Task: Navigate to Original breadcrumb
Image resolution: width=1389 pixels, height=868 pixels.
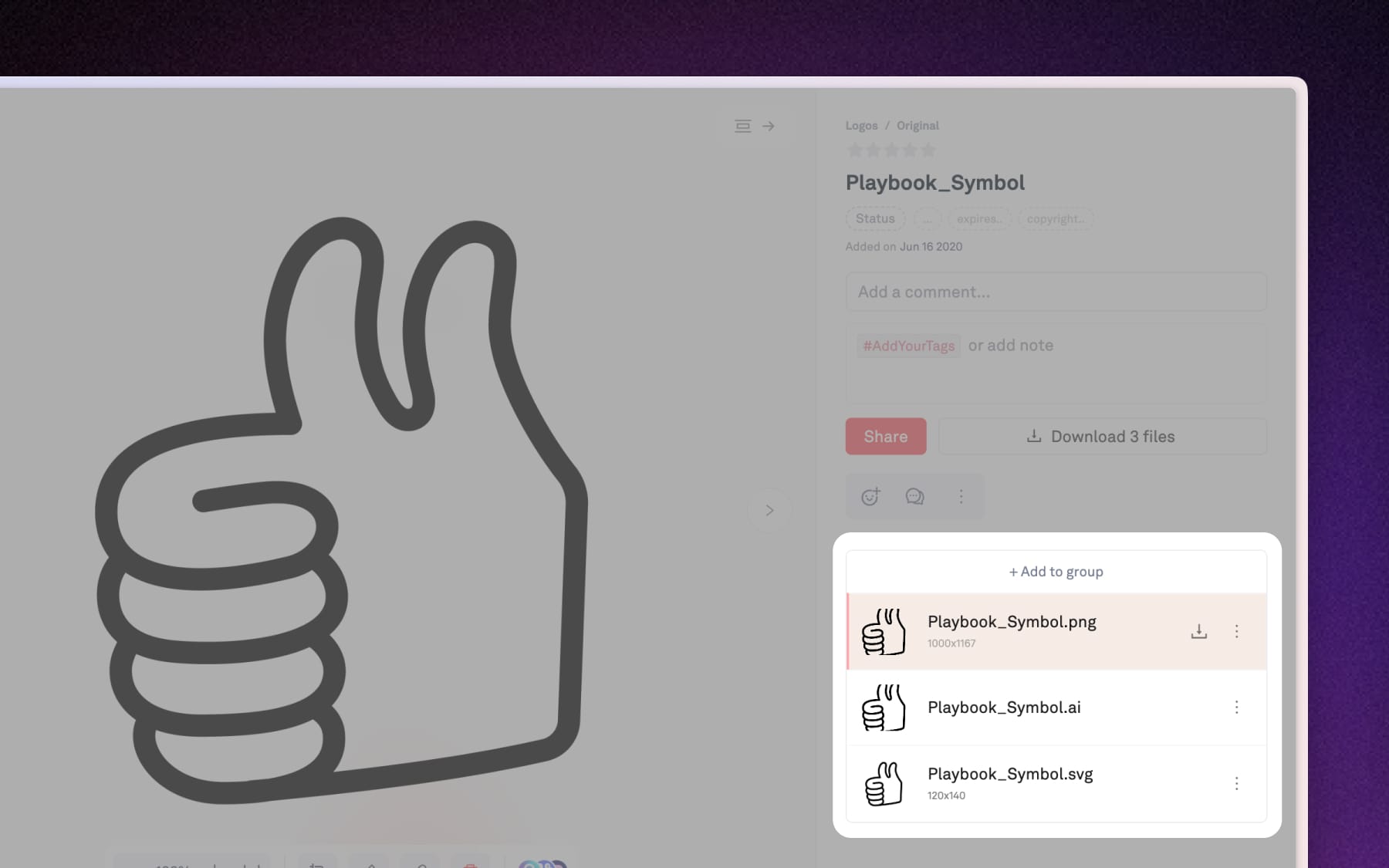Action: click(918, 126)
